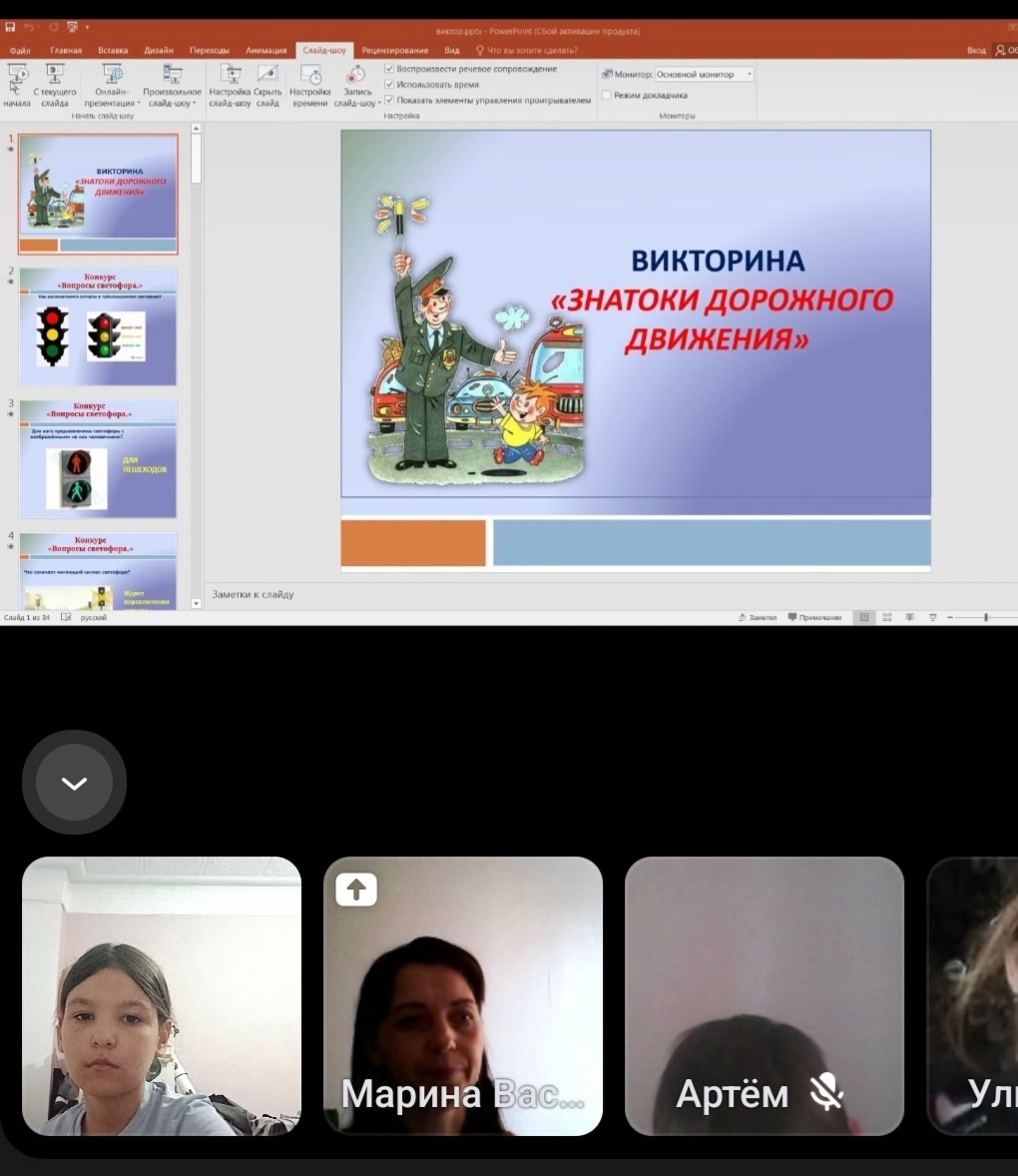Viewport: 1018px width, 1176px height.
Task: Click the zoom slider handle in status bar
Action: (986, 617)
